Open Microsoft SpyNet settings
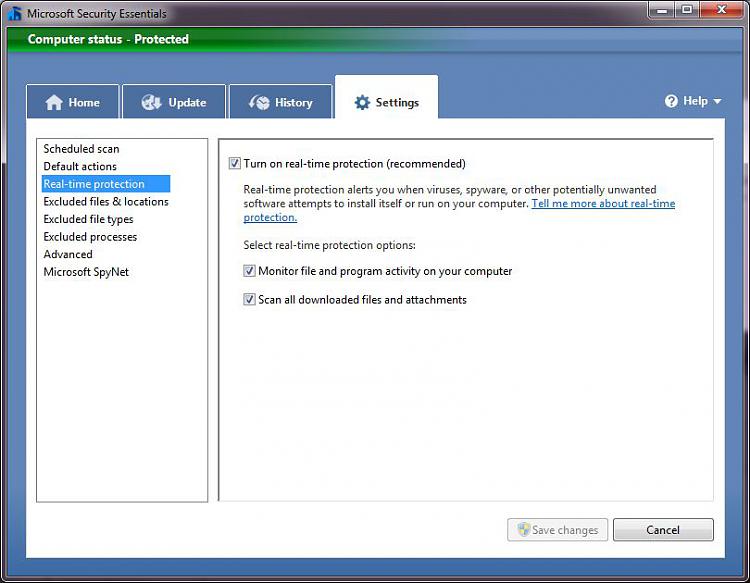 point(86,272)
